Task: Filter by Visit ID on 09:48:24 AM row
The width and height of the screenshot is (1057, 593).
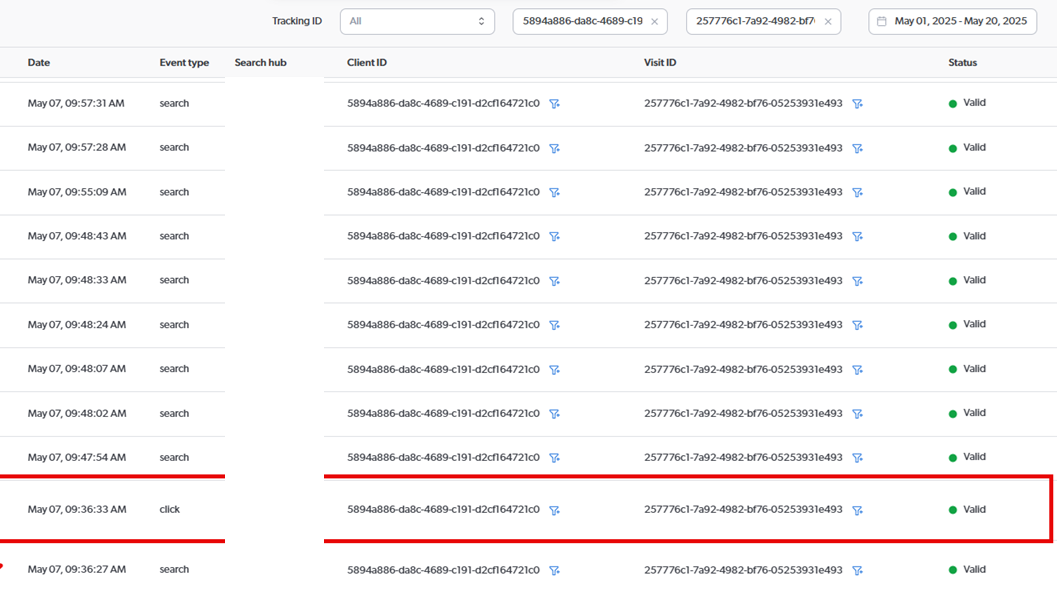Action: [x=857, y=325]
